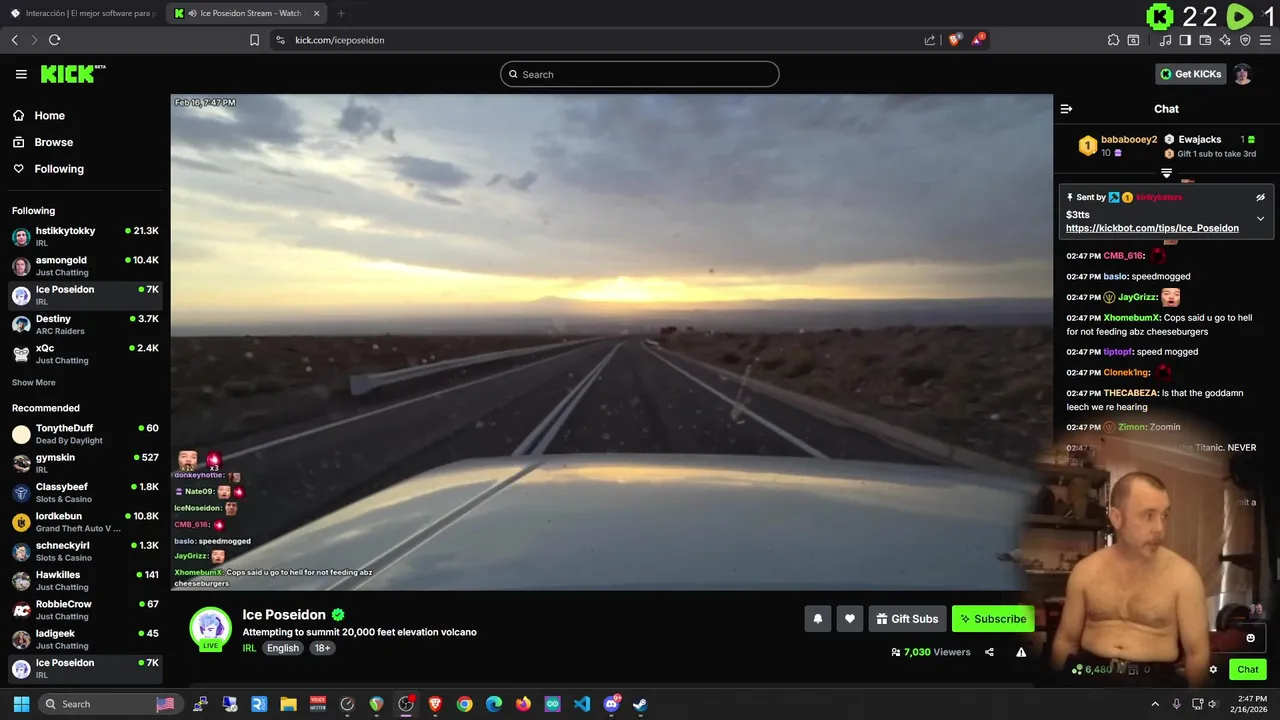Image resolution: width=1280 pixels, height=720 pixels.
Task: Click the report warning triangle icon
Action: point(1021,652)
